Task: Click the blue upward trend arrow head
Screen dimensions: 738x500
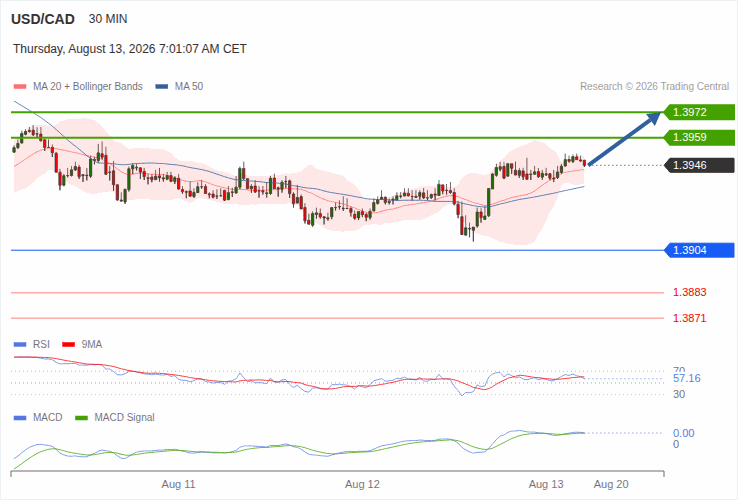Action: coord(654,118)
